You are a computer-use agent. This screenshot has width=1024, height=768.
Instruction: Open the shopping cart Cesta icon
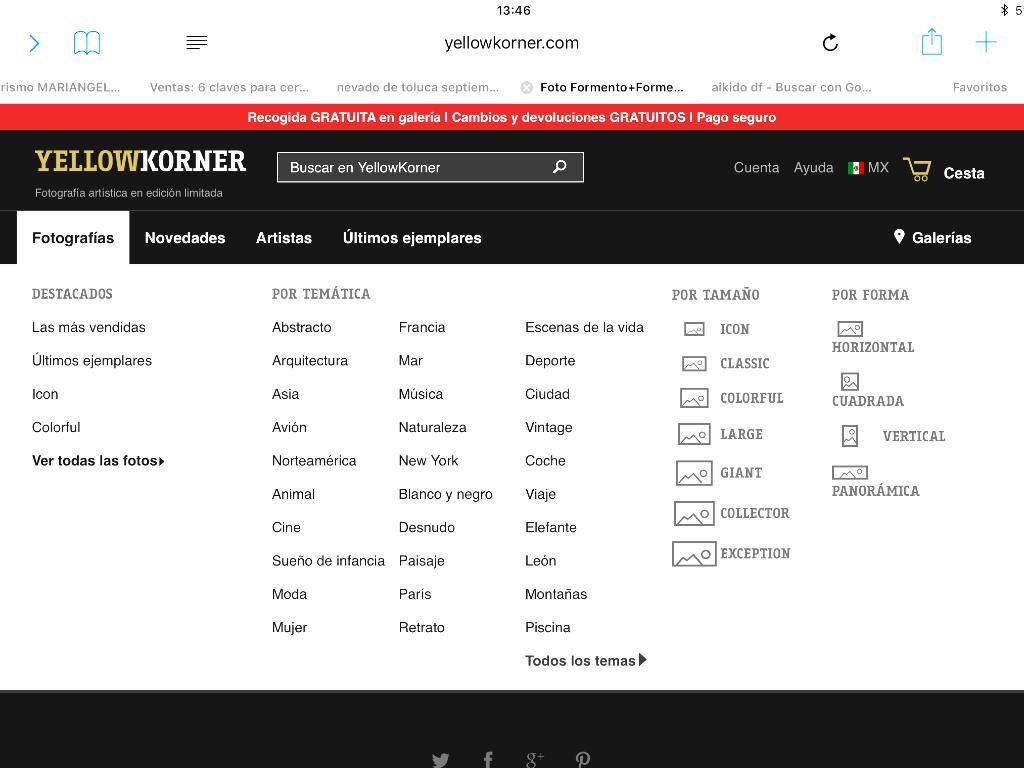[917, 170]
